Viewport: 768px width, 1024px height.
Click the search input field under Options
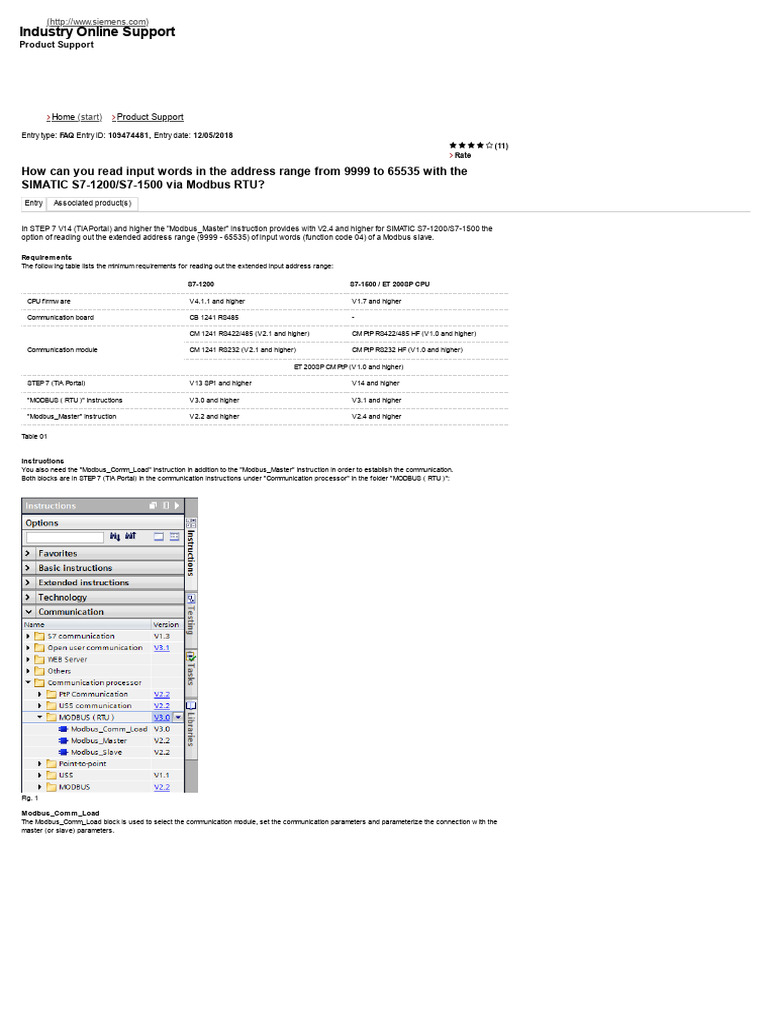point(65,537)
